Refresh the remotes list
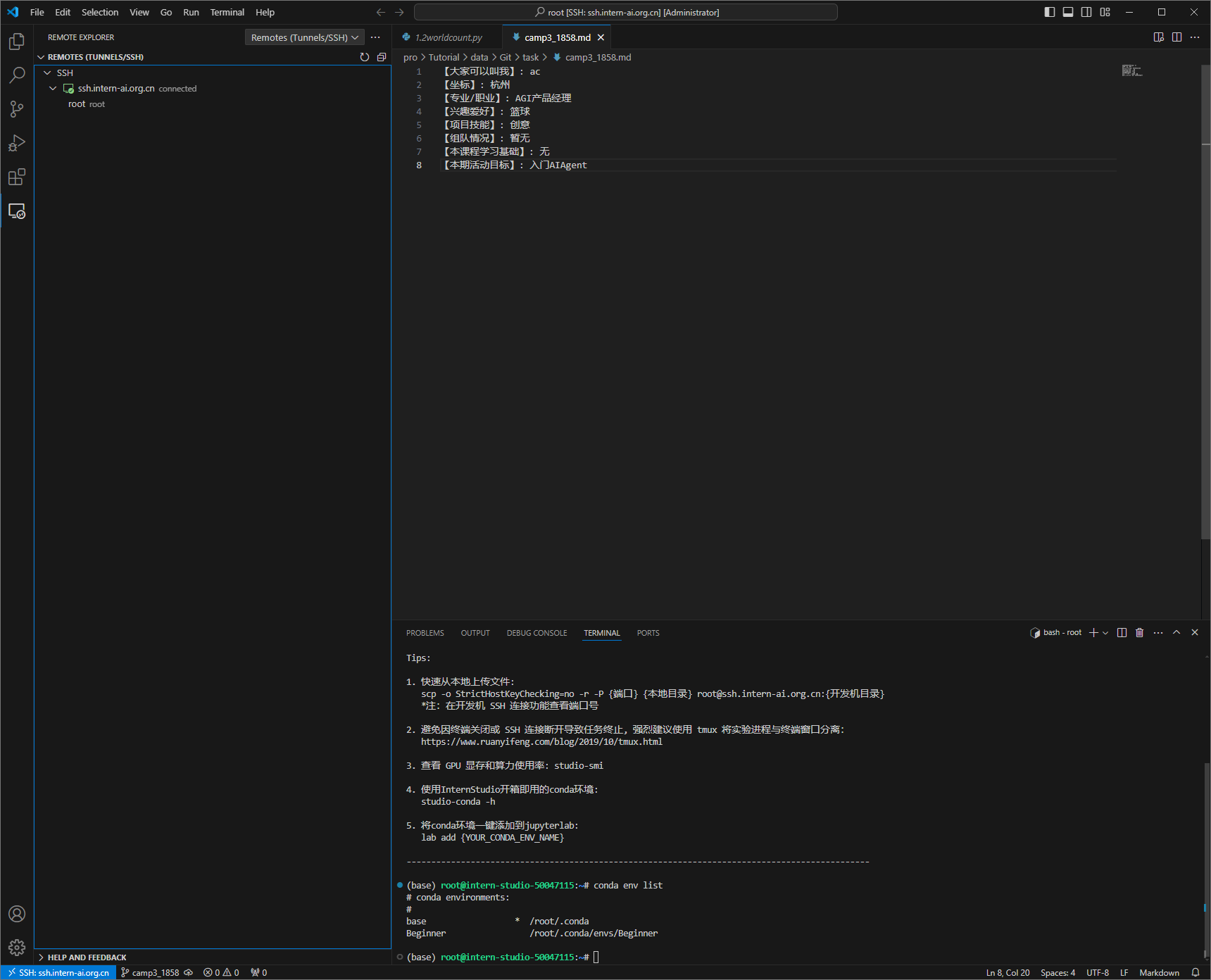This screenshot has width=1211, height=980. pos(365,57)
